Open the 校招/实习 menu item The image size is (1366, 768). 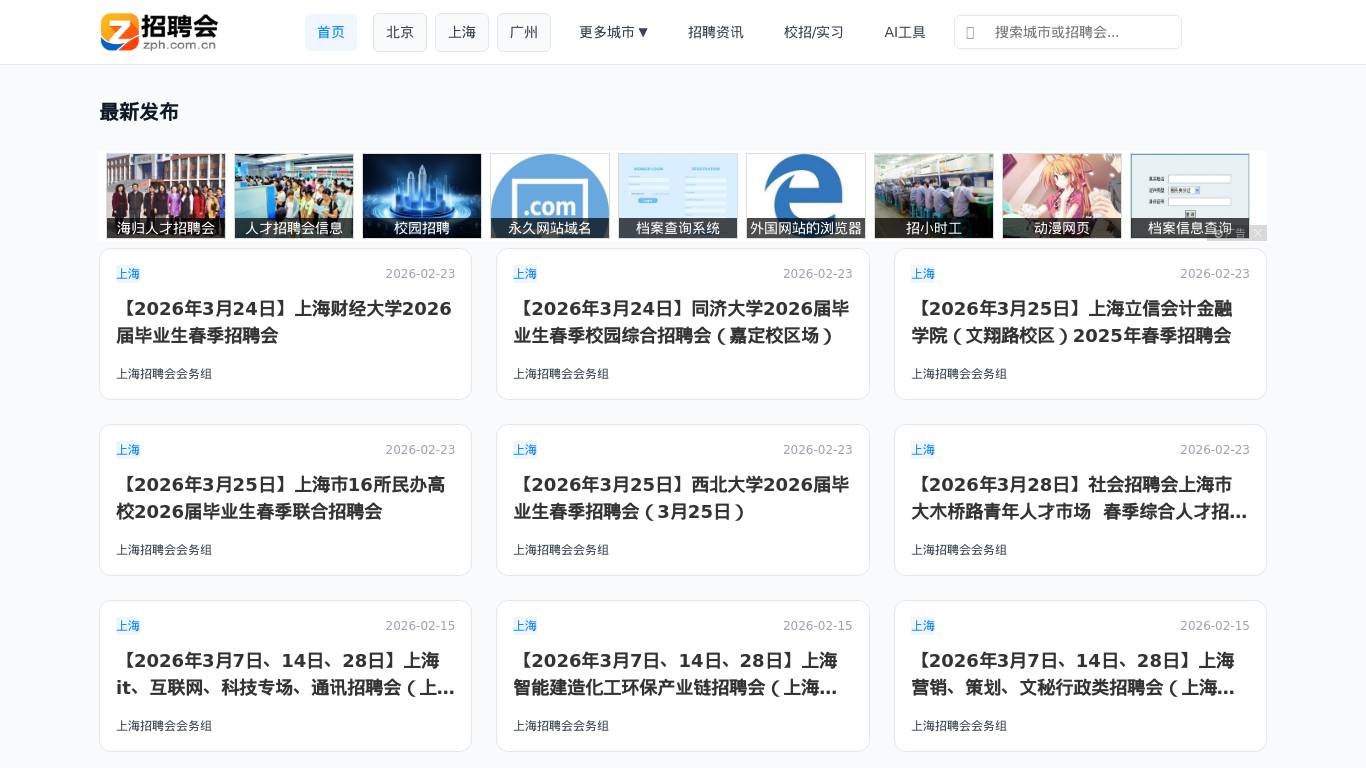pyautogui.click(x=813, y=32)
